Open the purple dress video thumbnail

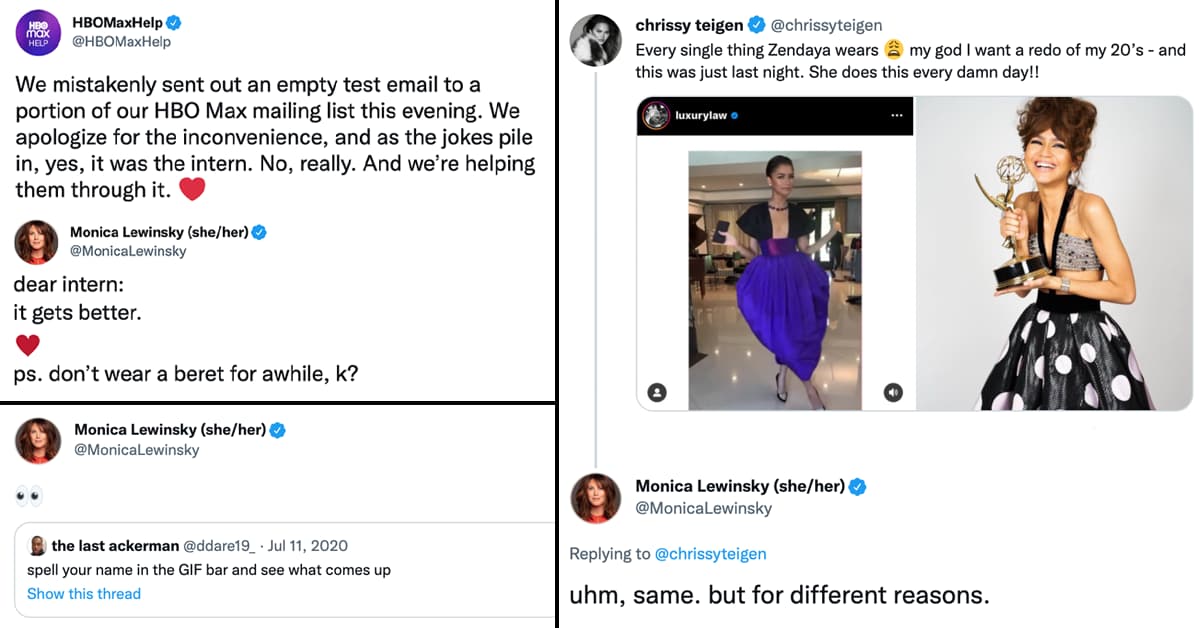coord(775,279)
